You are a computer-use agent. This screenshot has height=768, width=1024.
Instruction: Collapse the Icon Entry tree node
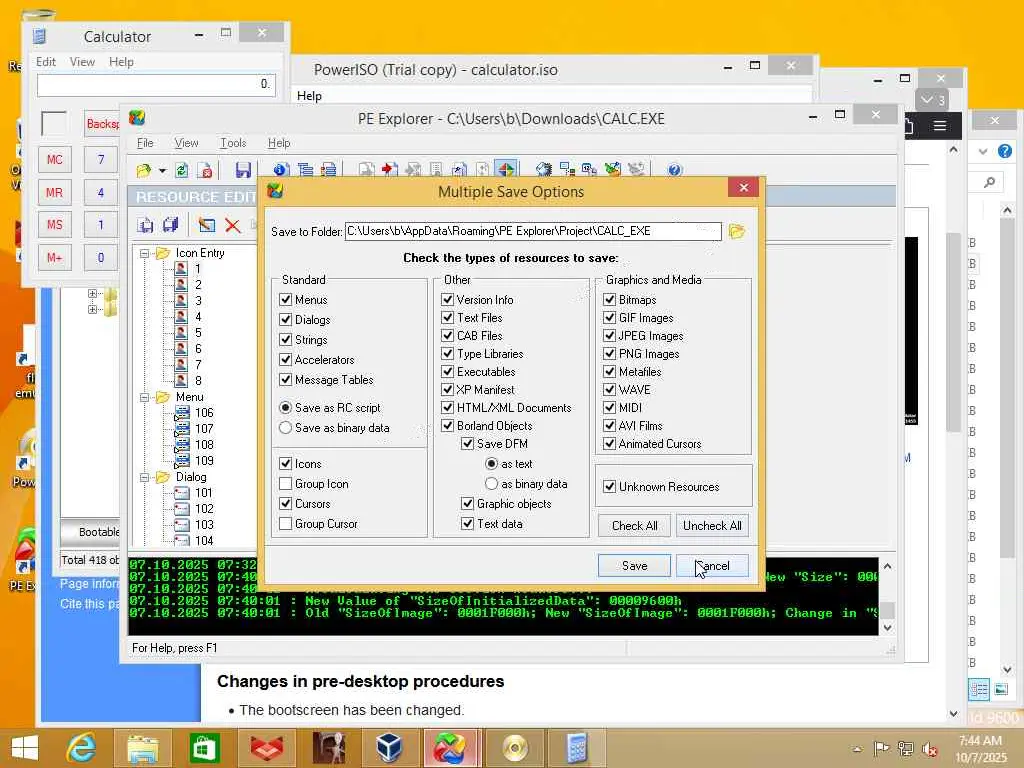[144, 253]
